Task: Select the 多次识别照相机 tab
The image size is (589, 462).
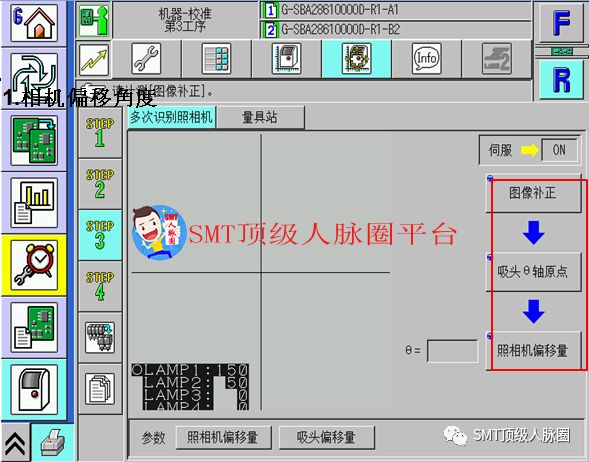Action: [171, 118]
